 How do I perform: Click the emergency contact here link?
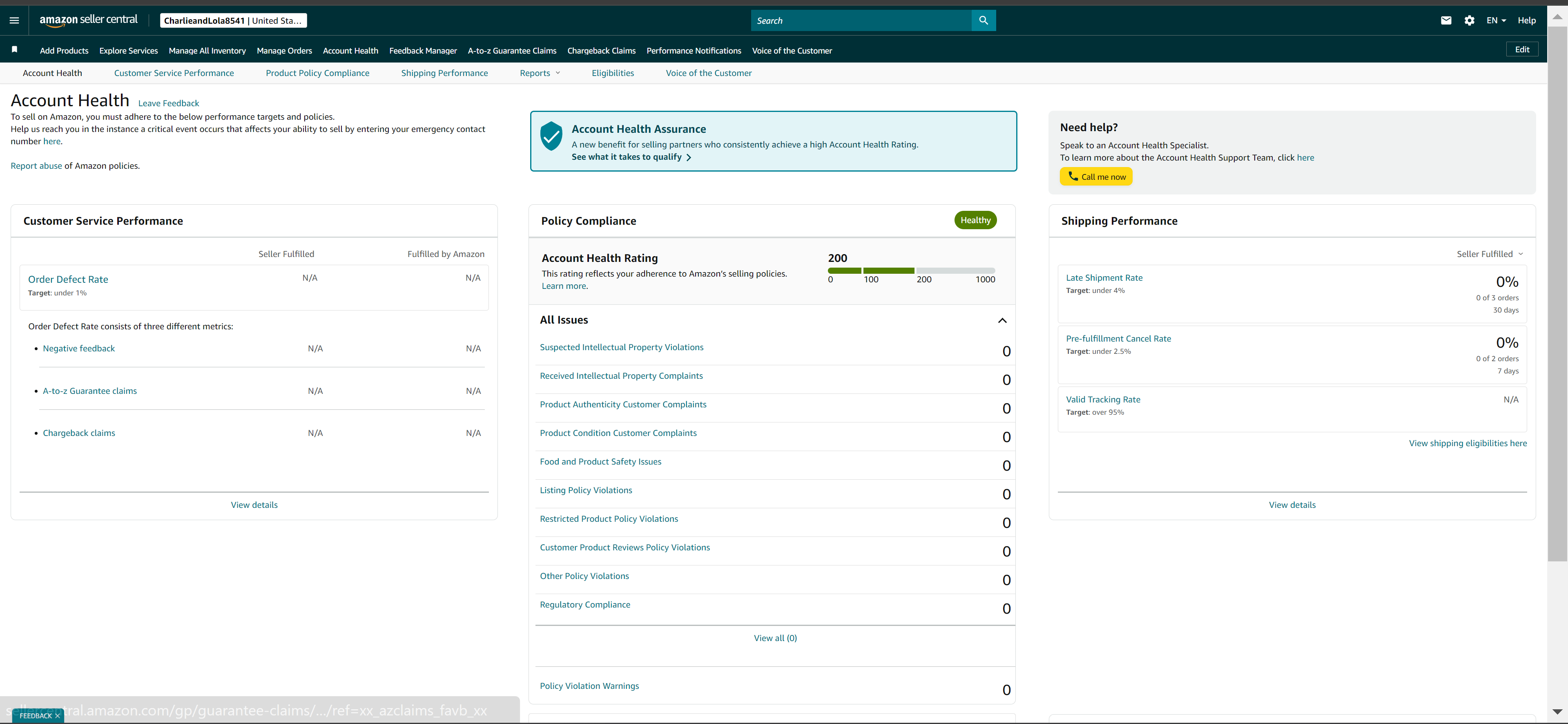[52, 141]
